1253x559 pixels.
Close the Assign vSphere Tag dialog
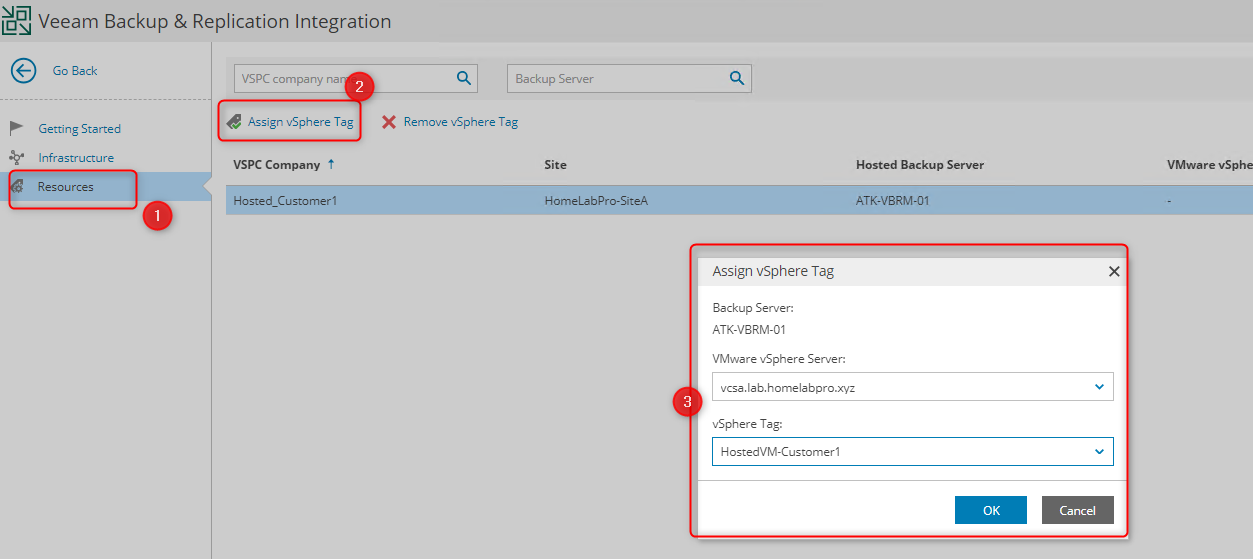pos(1114,271)
